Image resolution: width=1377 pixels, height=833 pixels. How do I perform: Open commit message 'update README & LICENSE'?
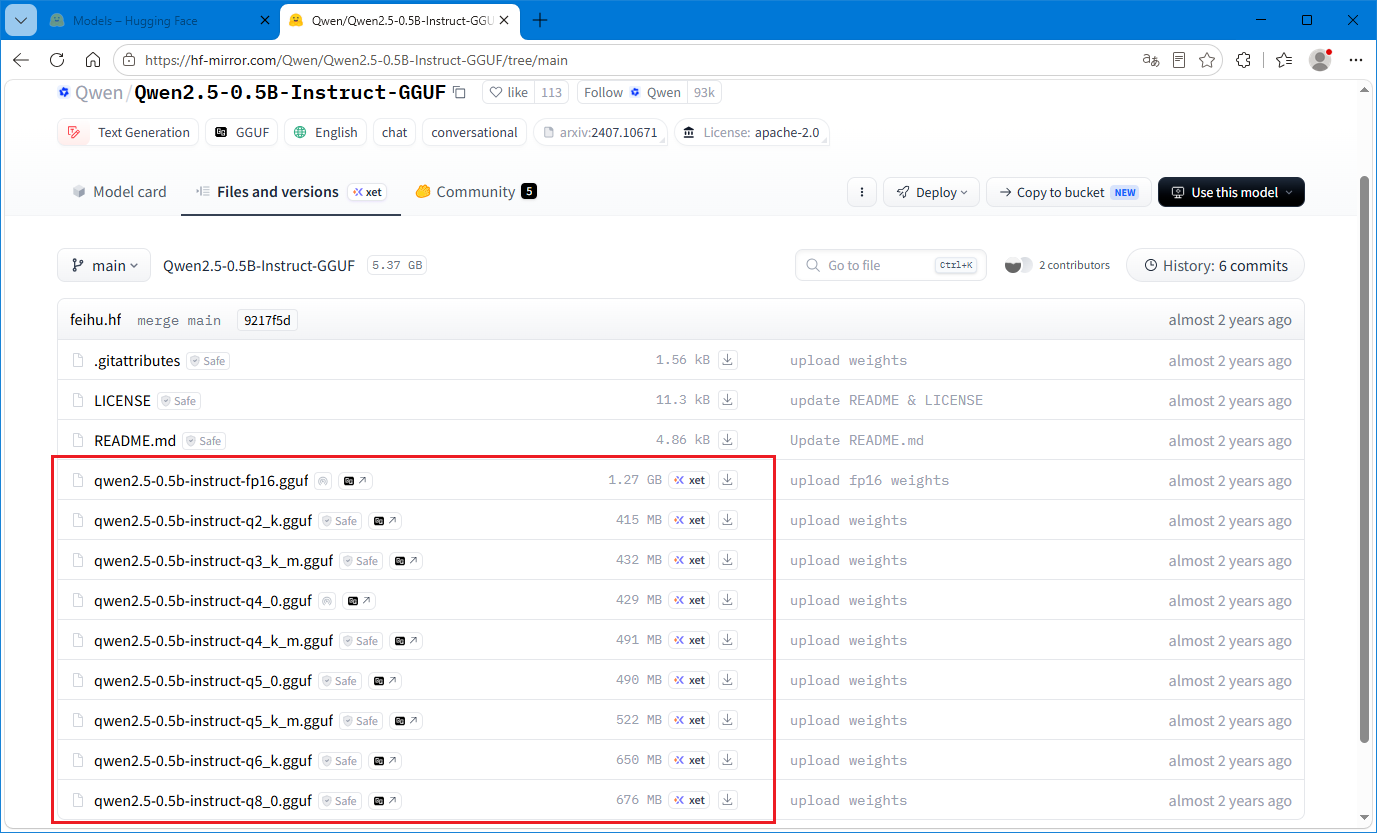pyautogui.click(x=886, y=400)
